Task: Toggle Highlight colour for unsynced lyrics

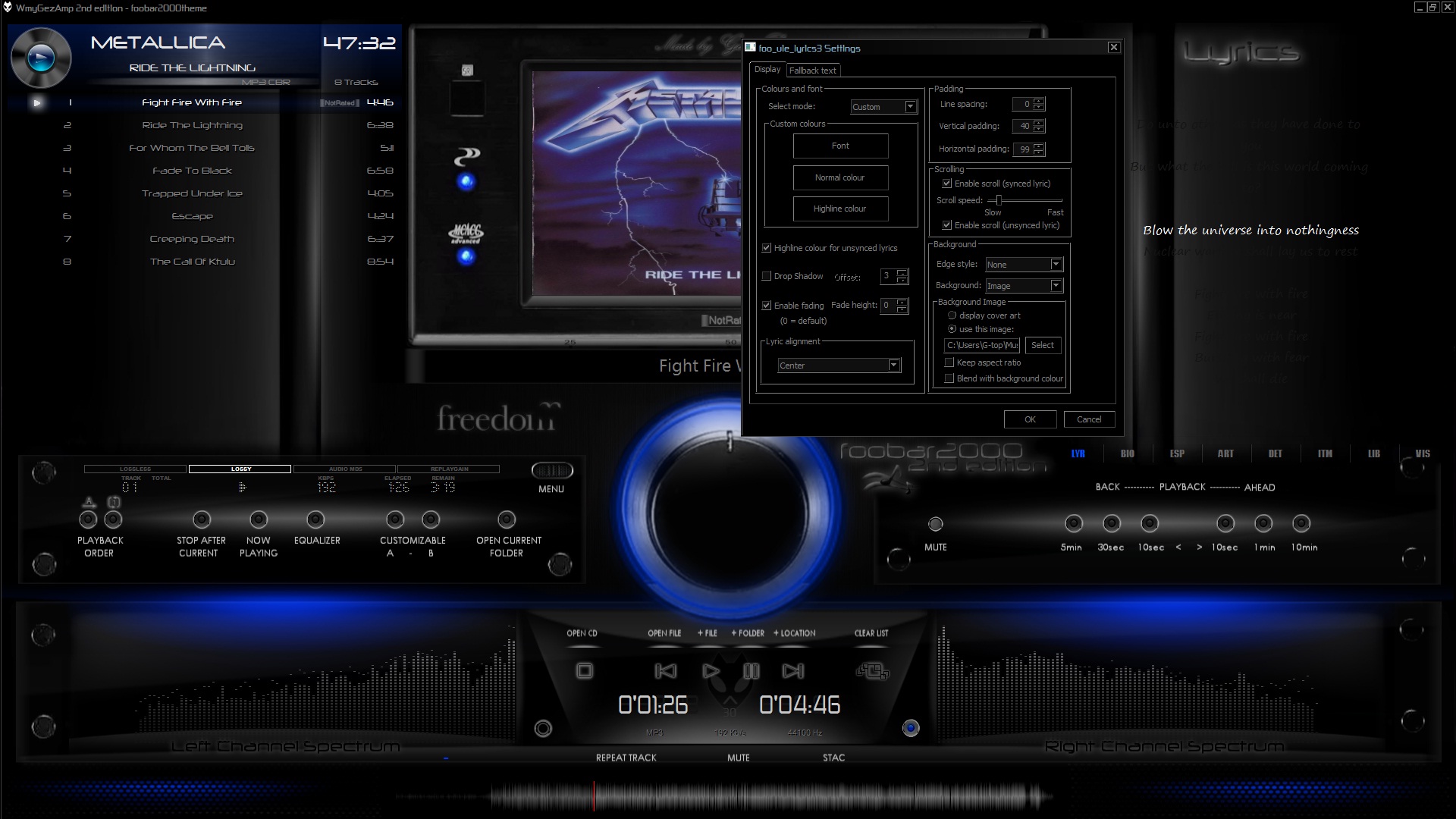Action: (x=767, y=248)
